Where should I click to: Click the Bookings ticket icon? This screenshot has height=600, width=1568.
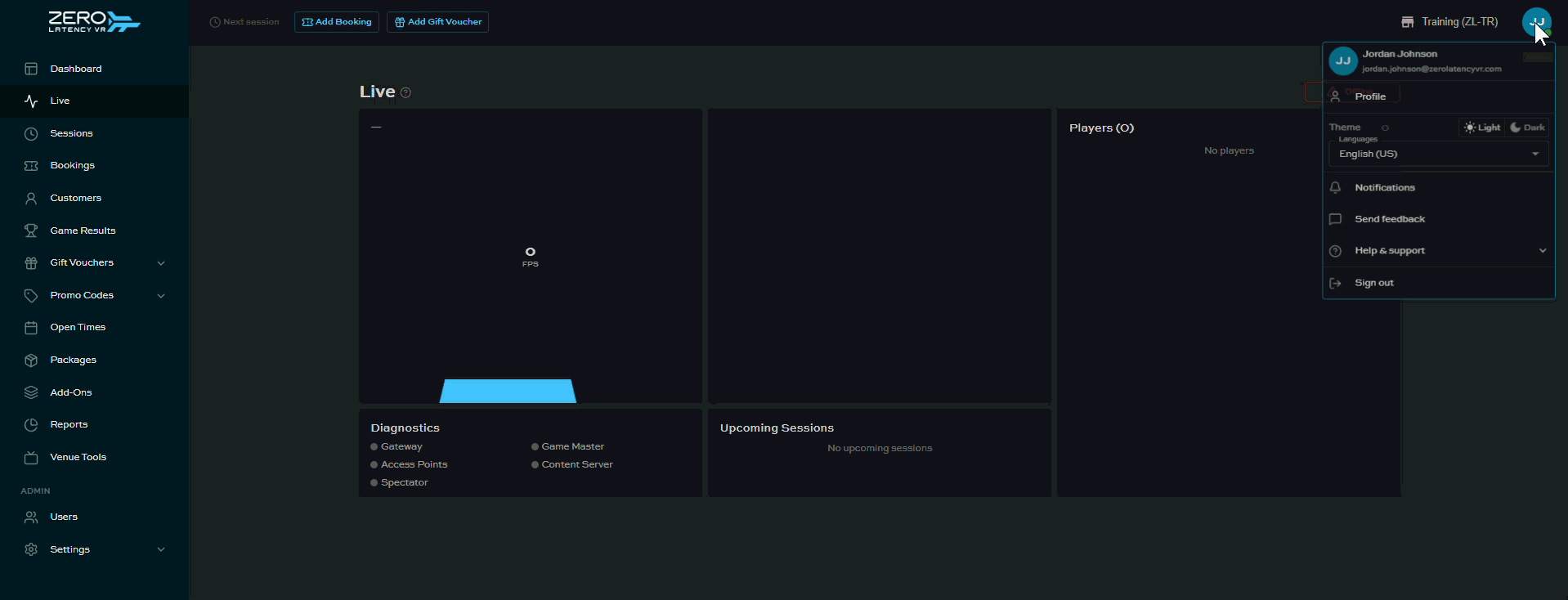tap(31, 166)
